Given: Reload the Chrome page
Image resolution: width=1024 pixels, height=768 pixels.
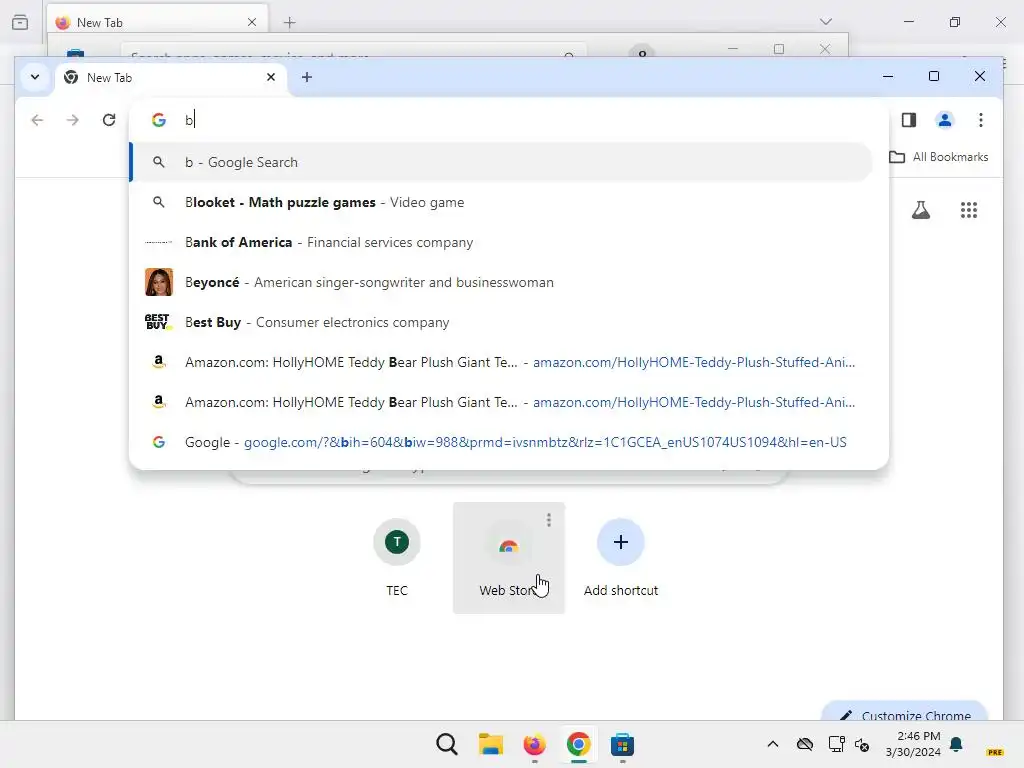Looking at the screenshot, I should click(x=109, y=120).
